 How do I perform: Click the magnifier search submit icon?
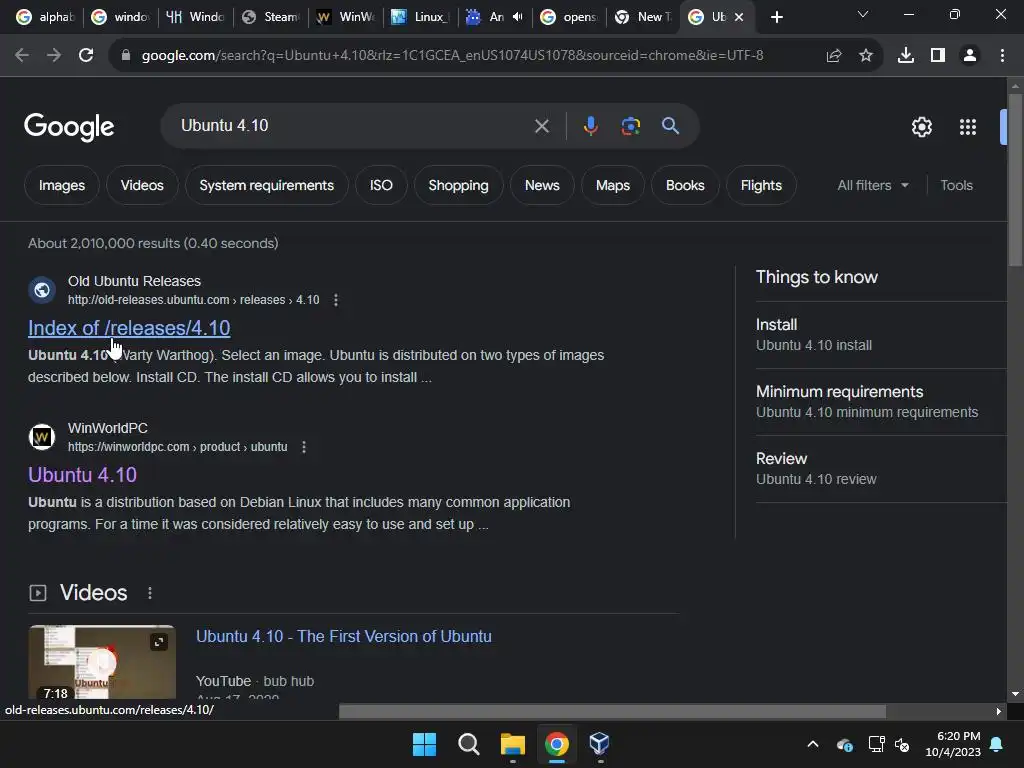pyautogui.click(x=671, y=125)
